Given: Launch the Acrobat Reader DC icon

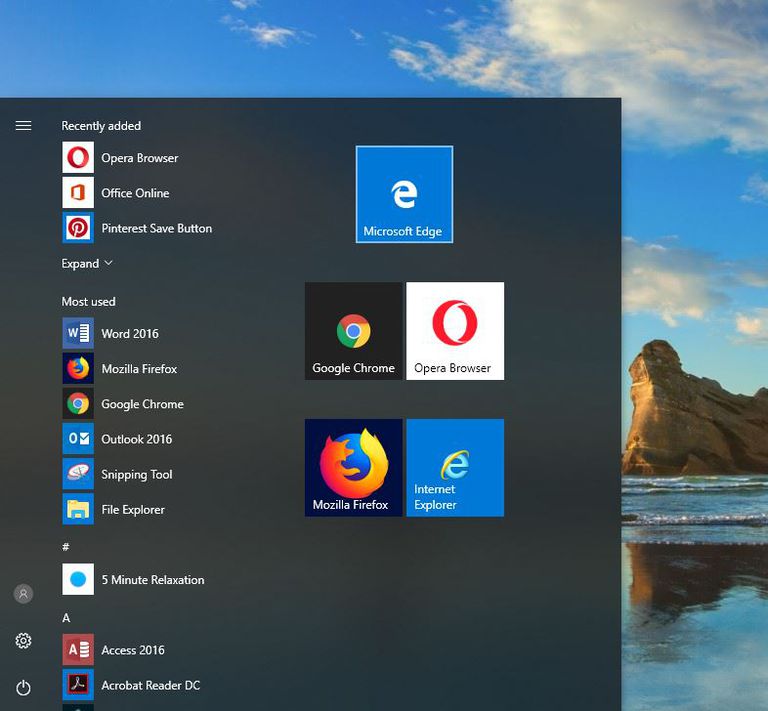Looking at the screenshot, I should point(78,686).
